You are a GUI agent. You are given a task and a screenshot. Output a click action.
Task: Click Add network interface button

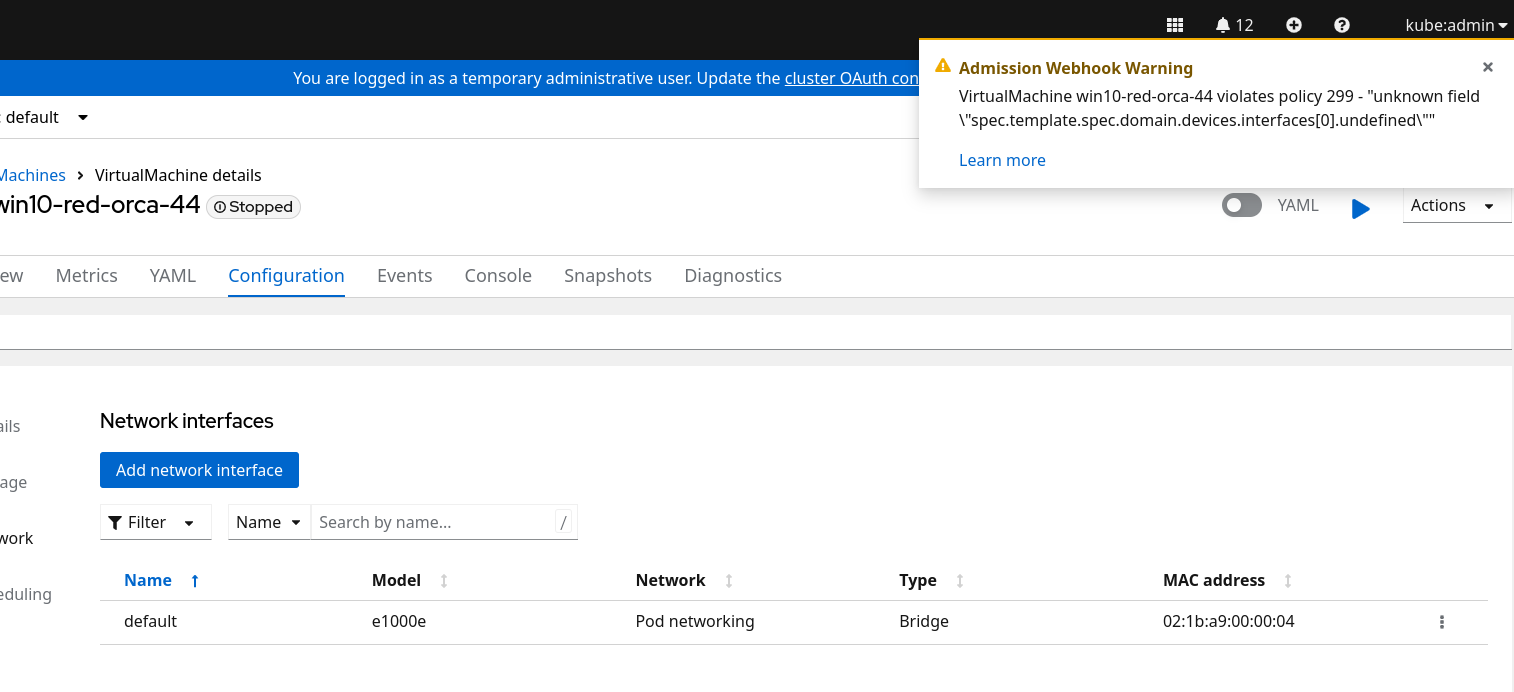tap(199, 470)
